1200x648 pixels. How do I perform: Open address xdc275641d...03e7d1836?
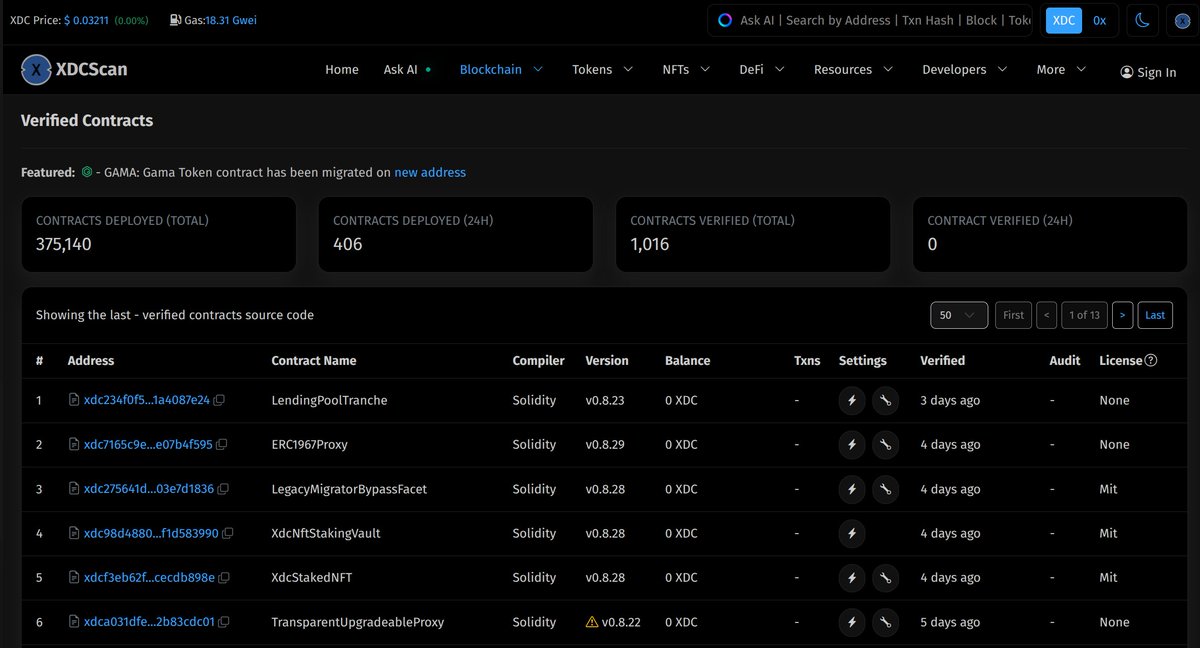(x=149, y=489)
